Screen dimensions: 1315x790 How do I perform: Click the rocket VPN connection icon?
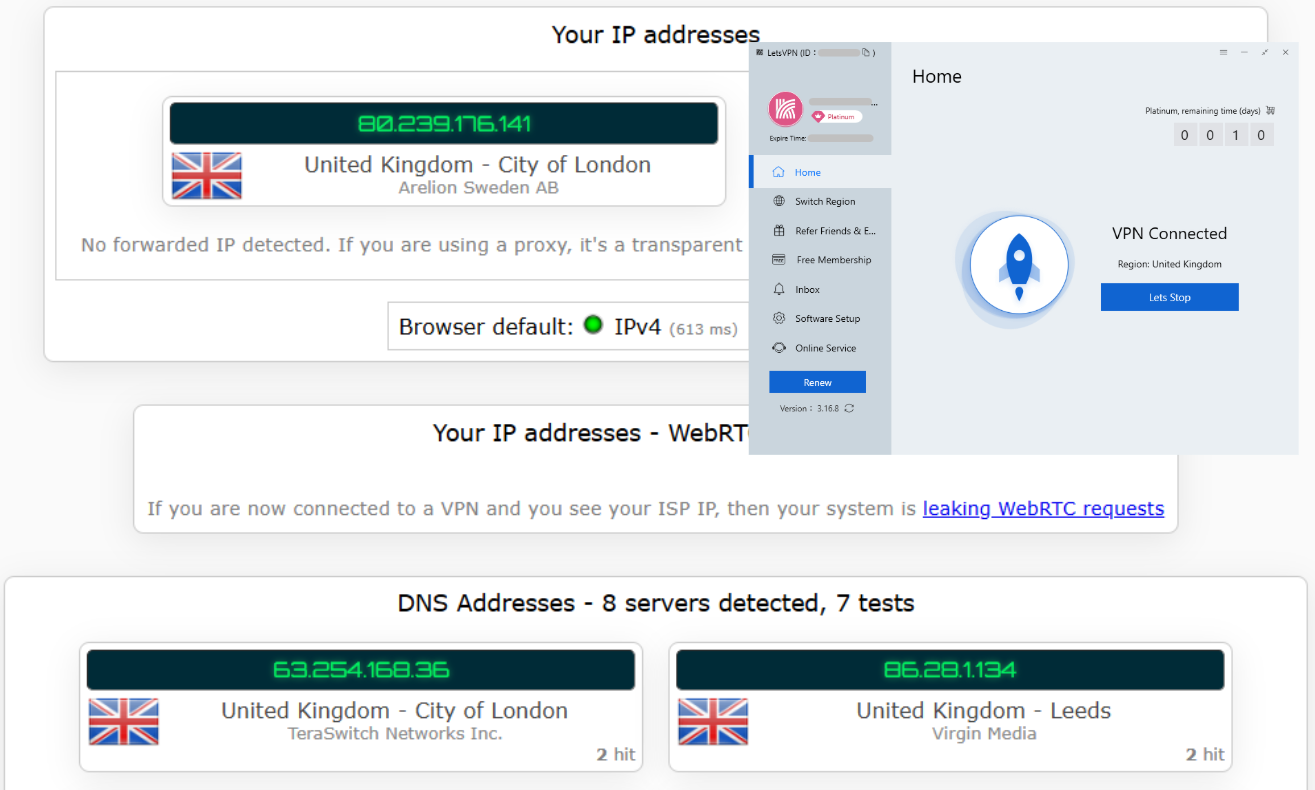click(1019, 266)
